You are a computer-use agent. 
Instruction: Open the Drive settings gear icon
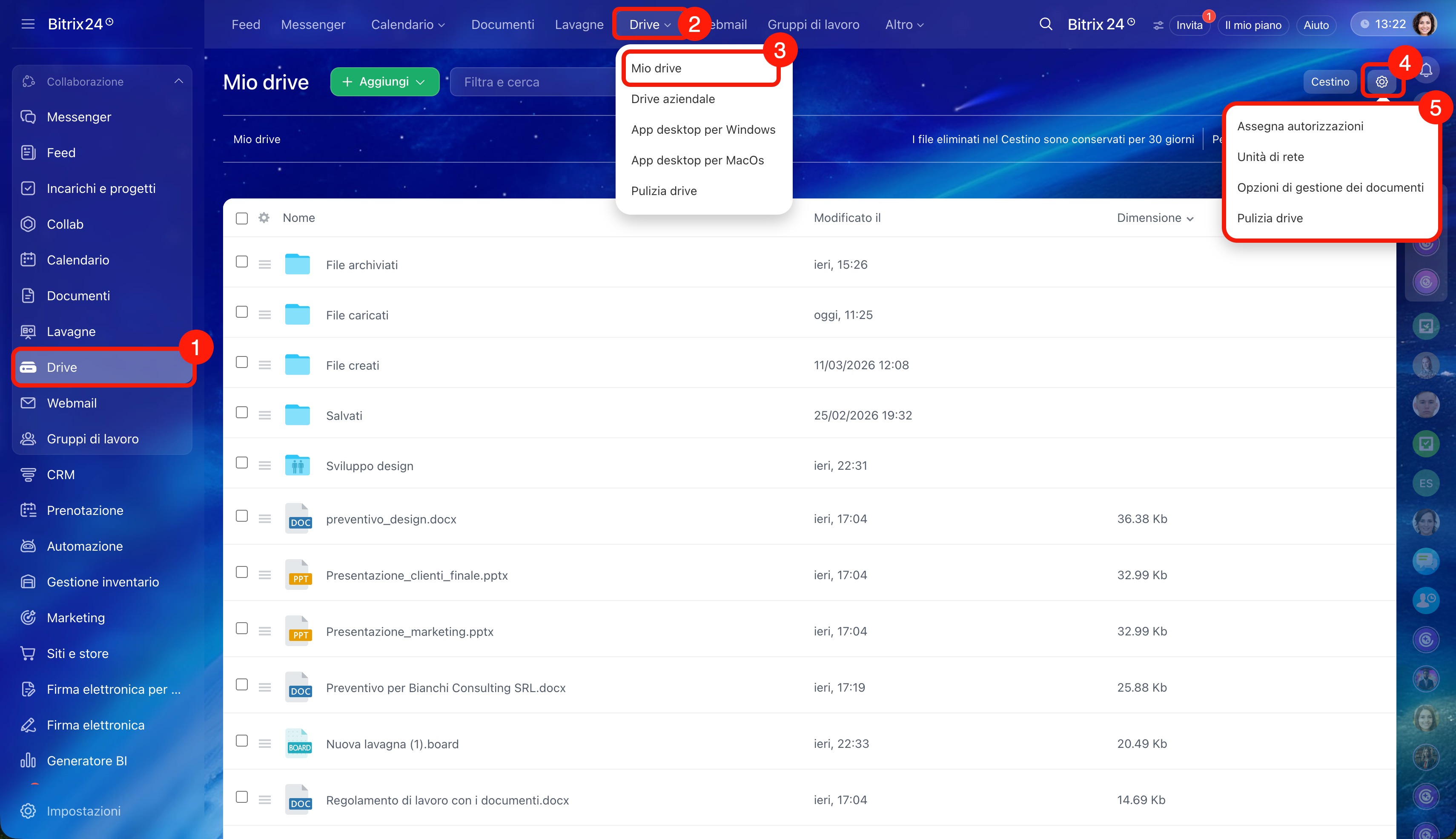click(x=1381, y=82)
